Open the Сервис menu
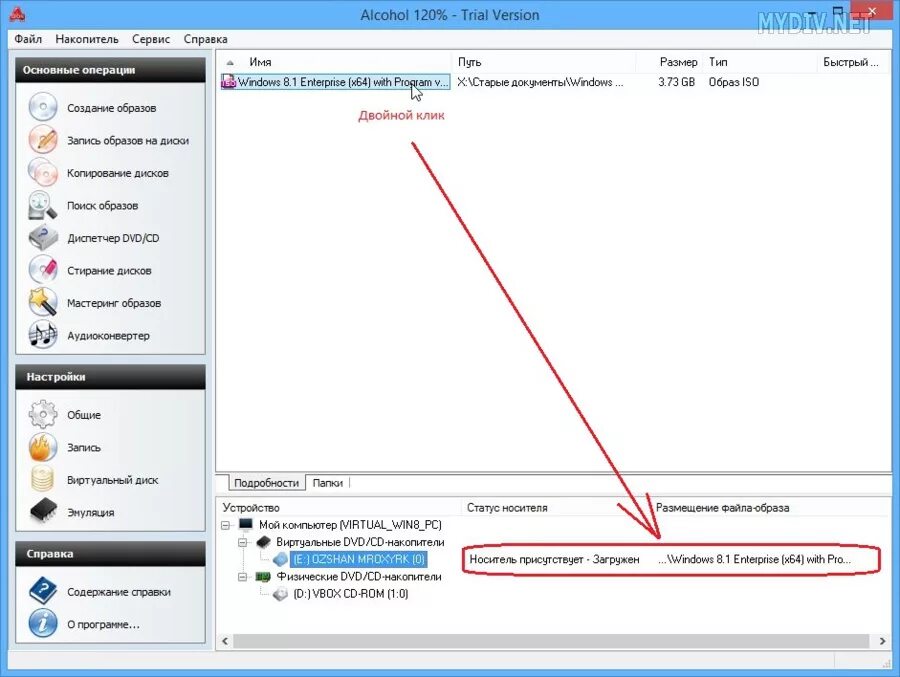The image size is (900, 677). point(151,39)
